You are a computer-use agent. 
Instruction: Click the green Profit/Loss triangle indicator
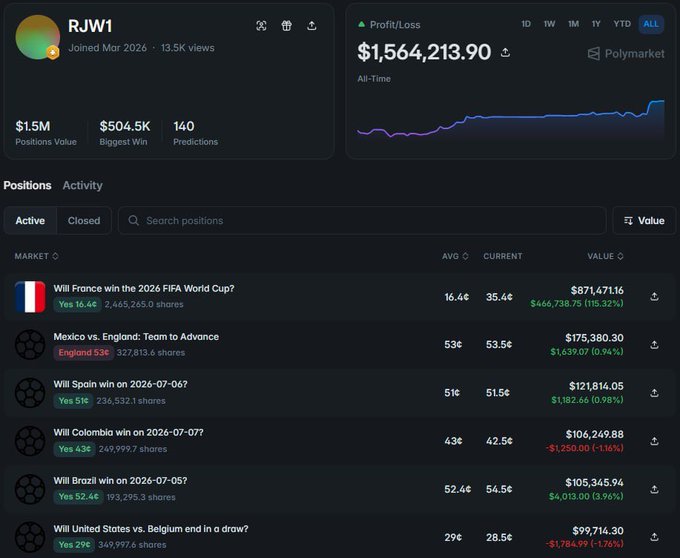(x=361, y=24)
